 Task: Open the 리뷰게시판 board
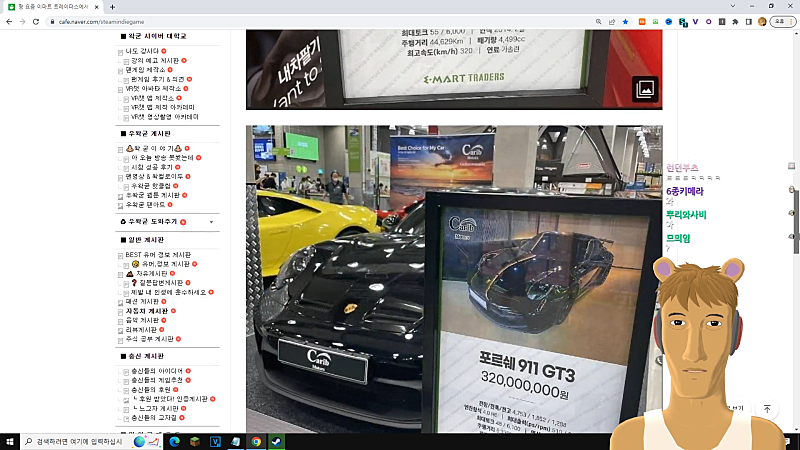tap(141, 330)
